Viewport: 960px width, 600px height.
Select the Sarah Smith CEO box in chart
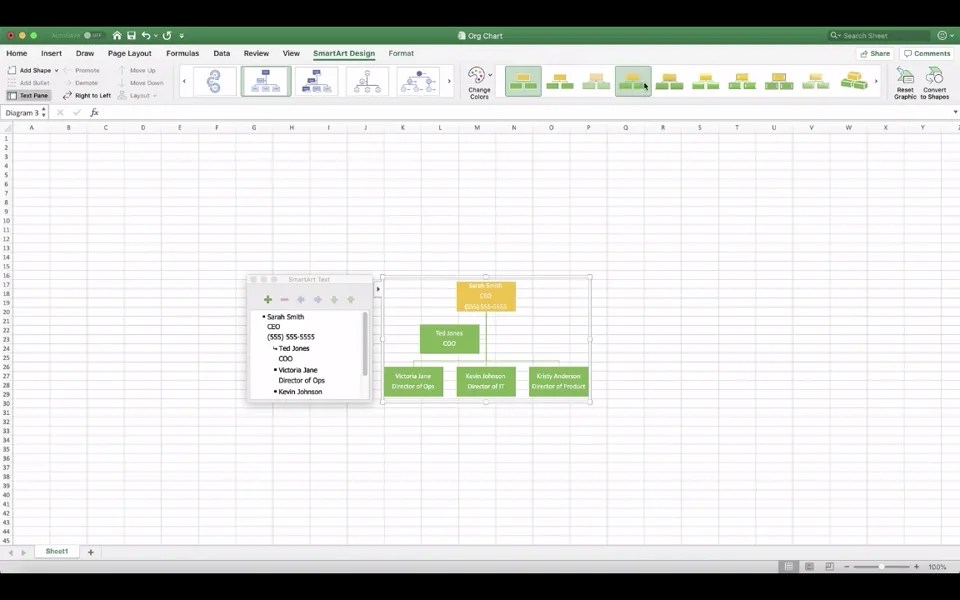coord(486,296)
